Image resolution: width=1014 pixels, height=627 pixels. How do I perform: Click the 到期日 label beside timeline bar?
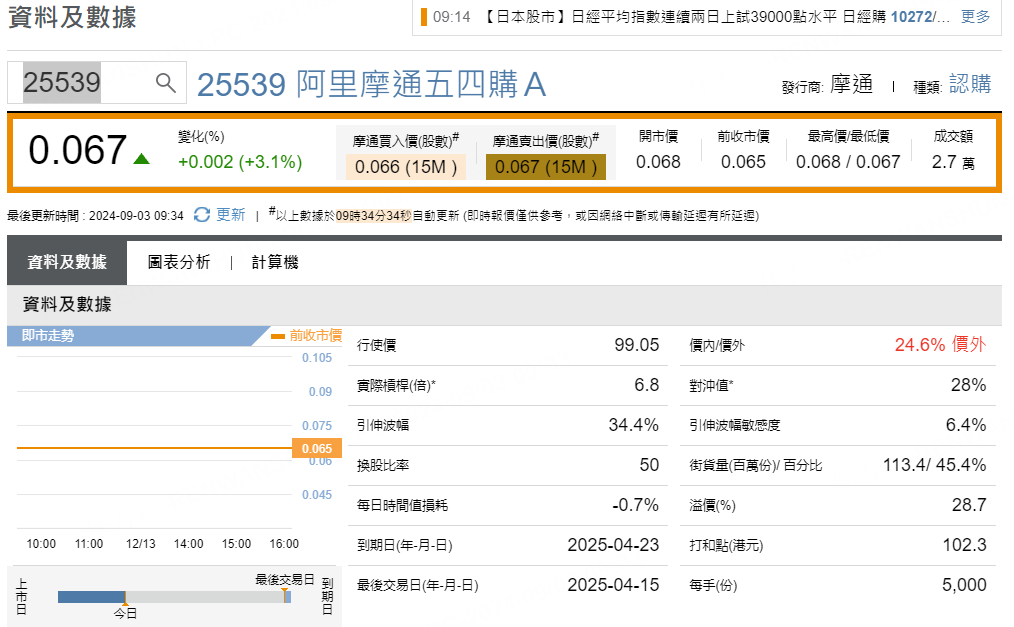coord(327,596)
